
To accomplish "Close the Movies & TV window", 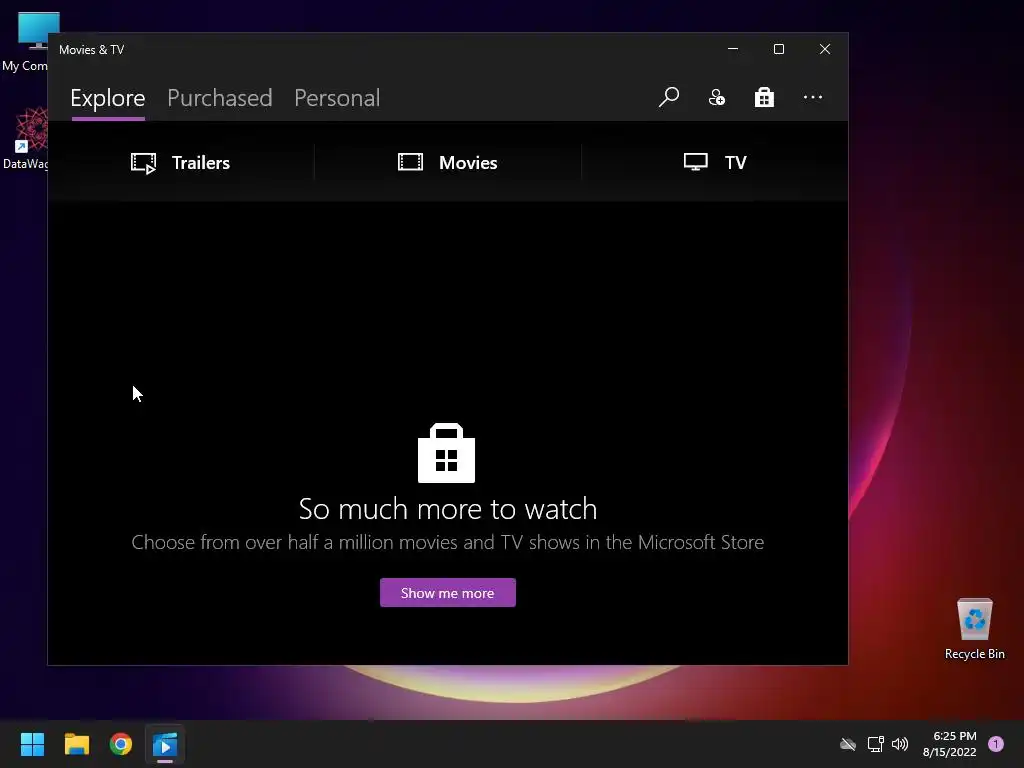I will 825,49.
